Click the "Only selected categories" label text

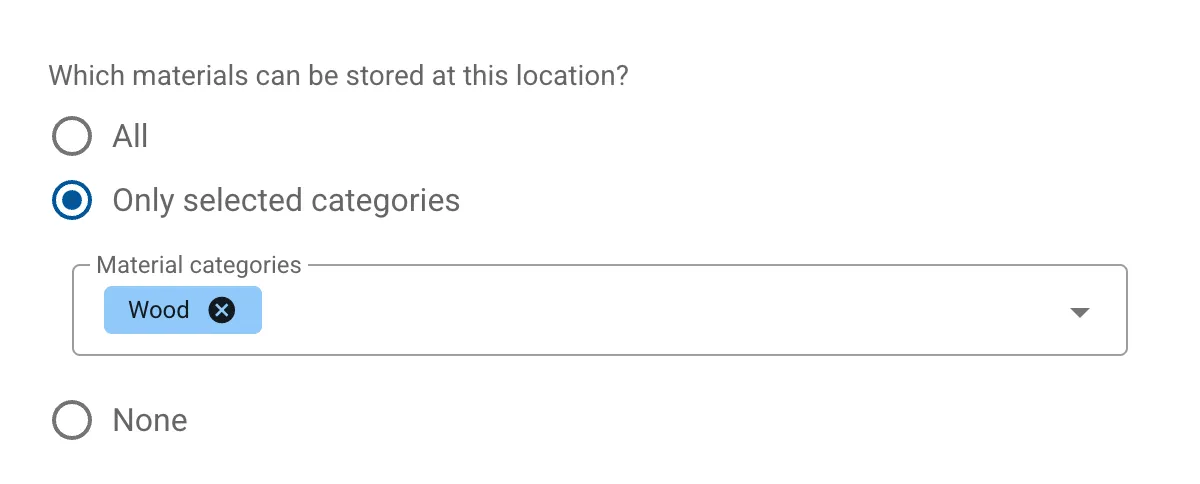[286, 200]
